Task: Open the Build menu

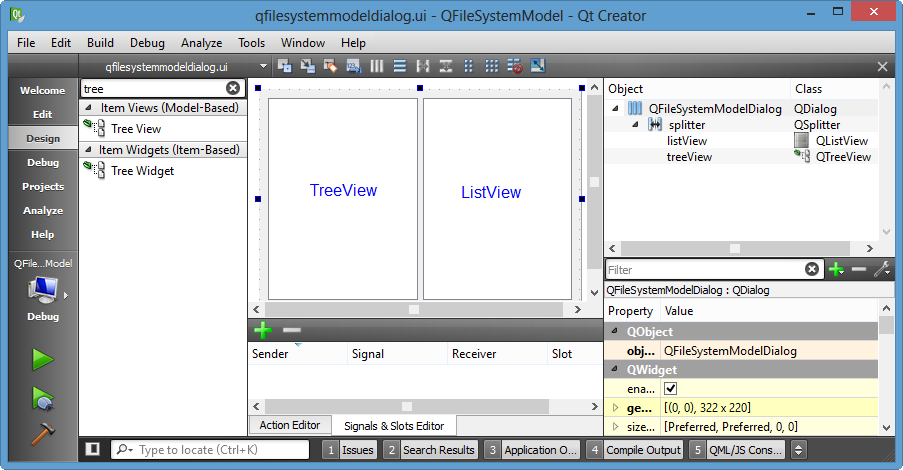Action: click(100, 43)
